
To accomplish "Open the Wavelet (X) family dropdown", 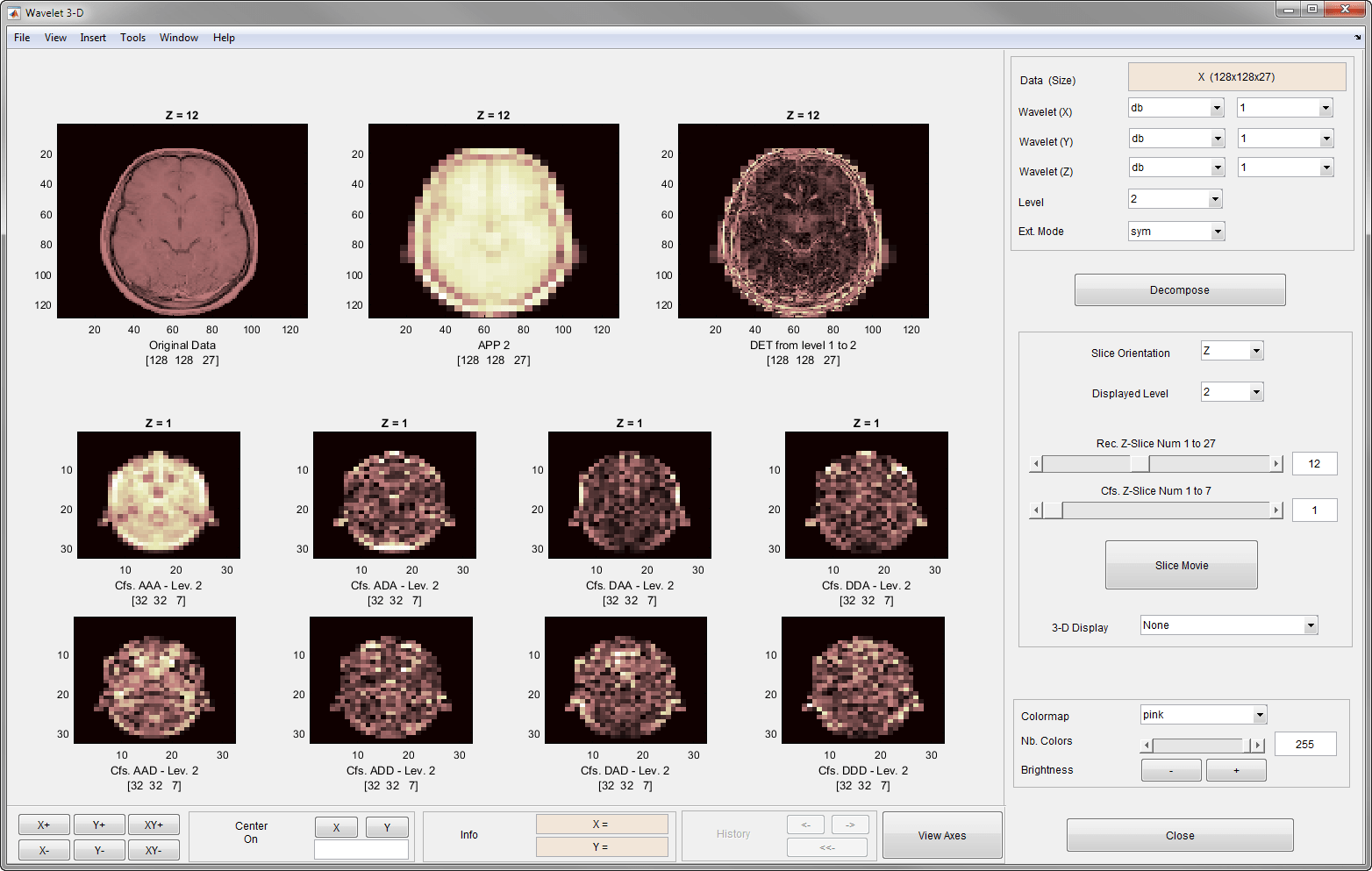I will pyautogui.click(x=1175, y=108).
